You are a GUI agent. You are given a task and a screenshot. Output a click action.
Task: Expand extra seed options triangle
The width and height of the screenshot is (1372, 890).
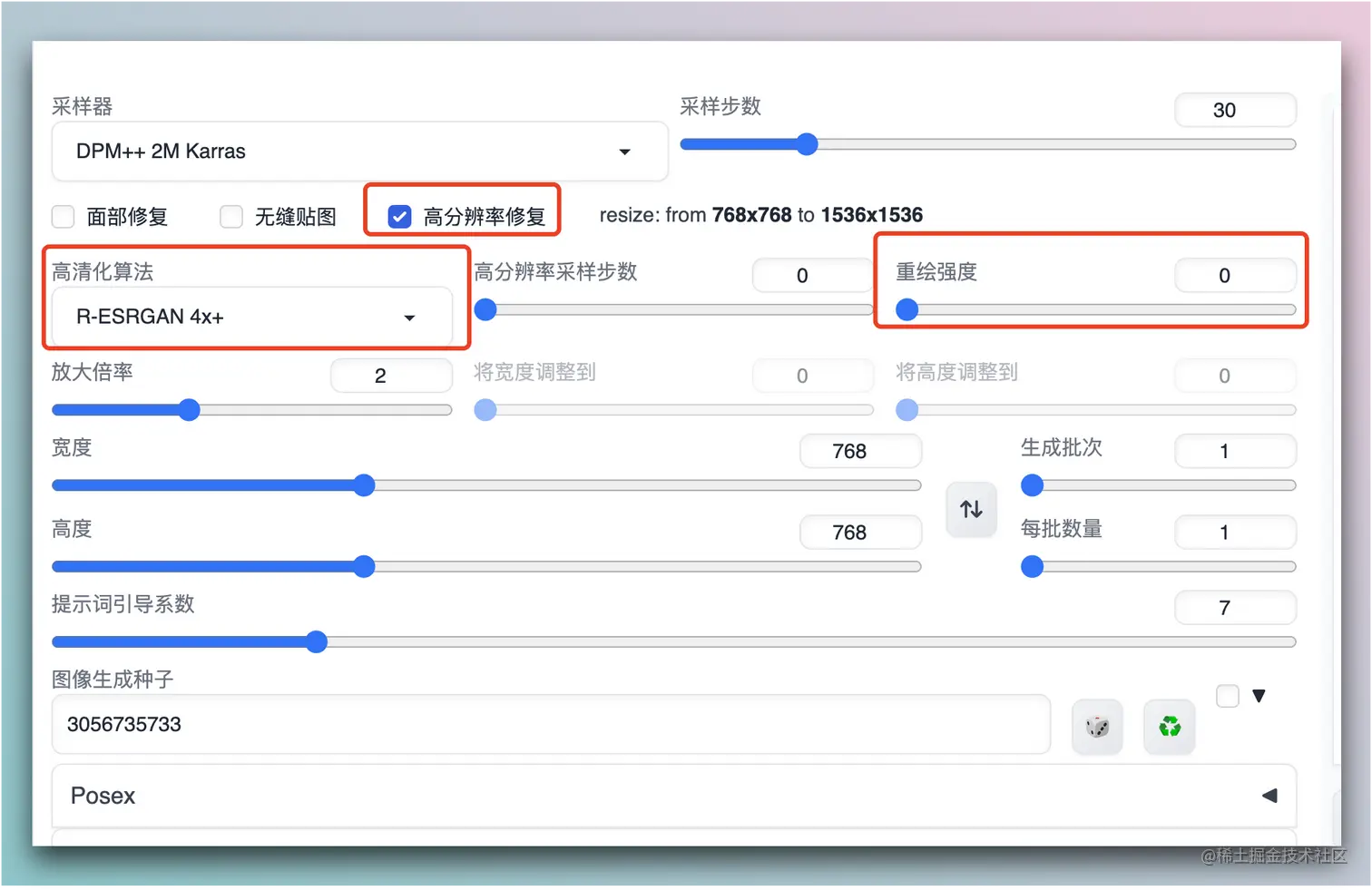(1259, 696)
